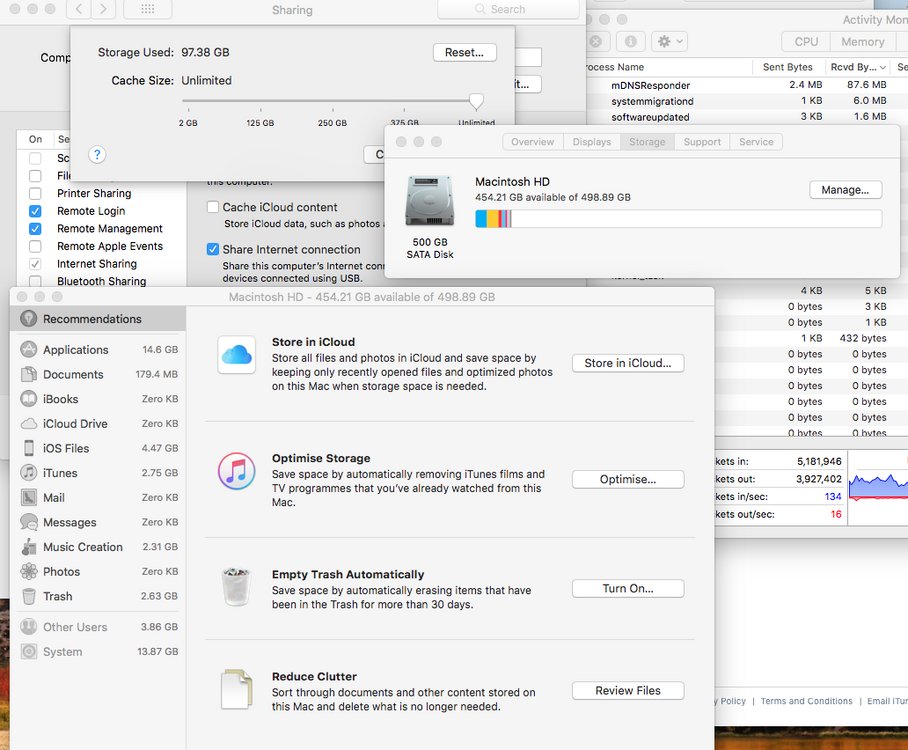
Task: Open iOS Files category in sidebar
Action: 98,448
